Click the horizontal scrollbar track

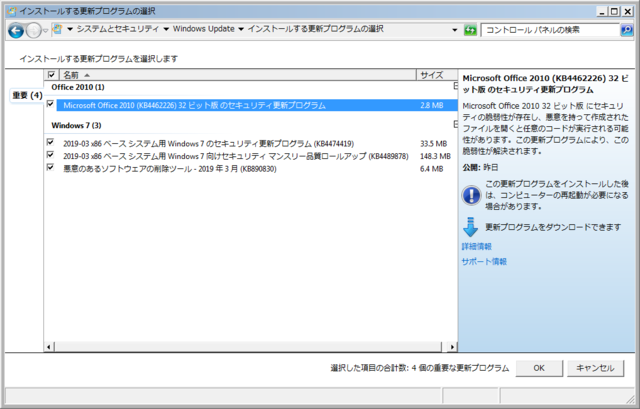[x=248, y=347]
